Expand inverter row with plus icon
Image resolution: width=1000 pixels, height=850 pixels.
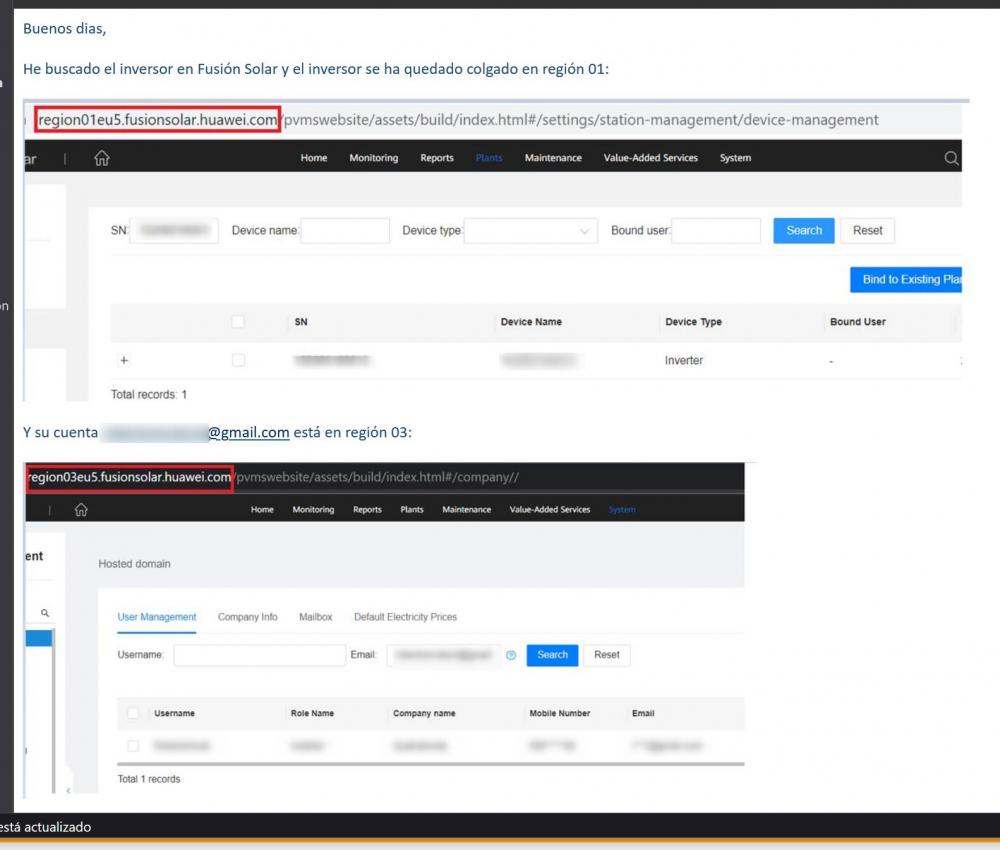pyautogui.click(x=124, y=360)
